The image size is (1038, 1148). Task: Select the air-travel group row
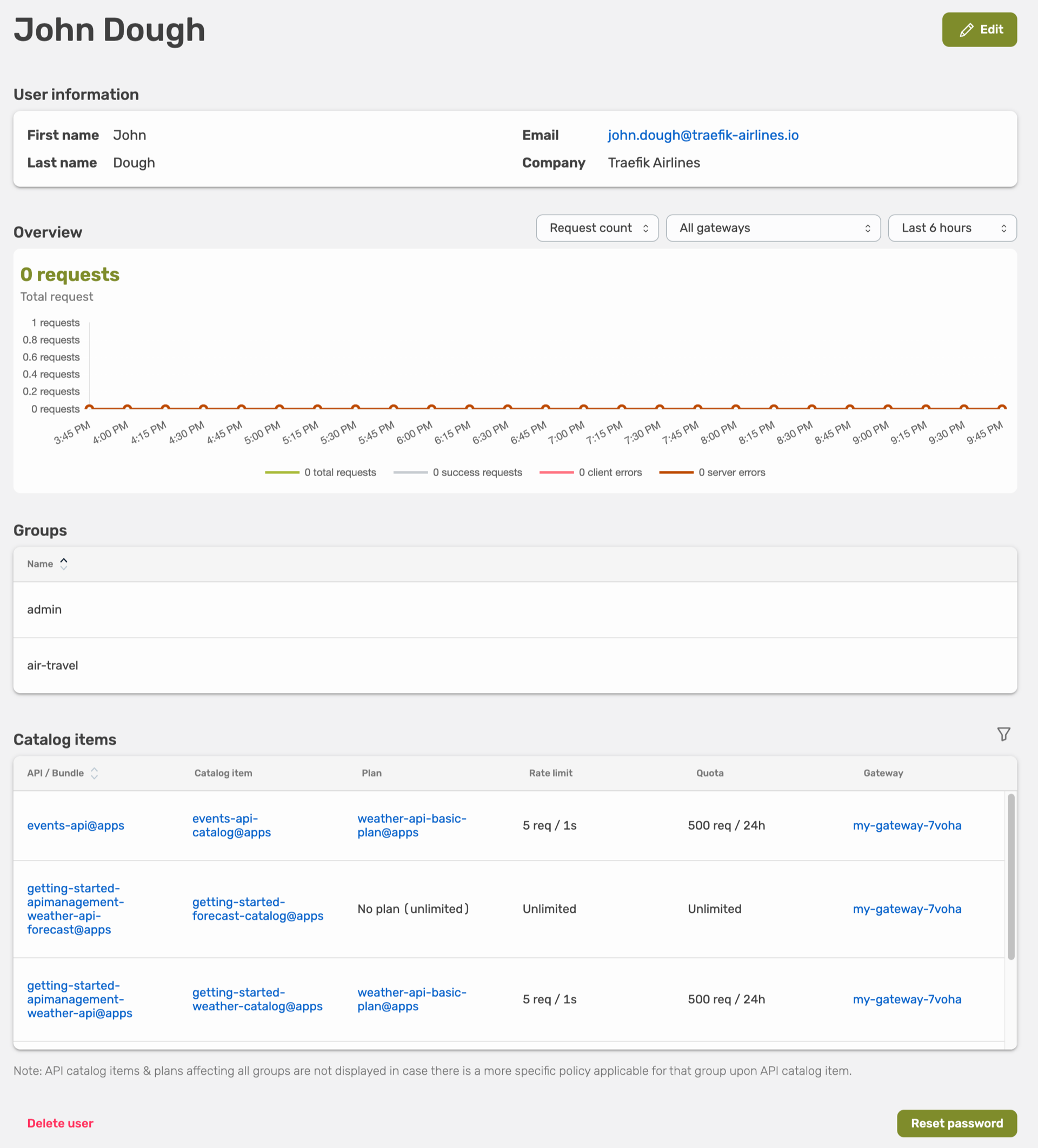point(515,665)
